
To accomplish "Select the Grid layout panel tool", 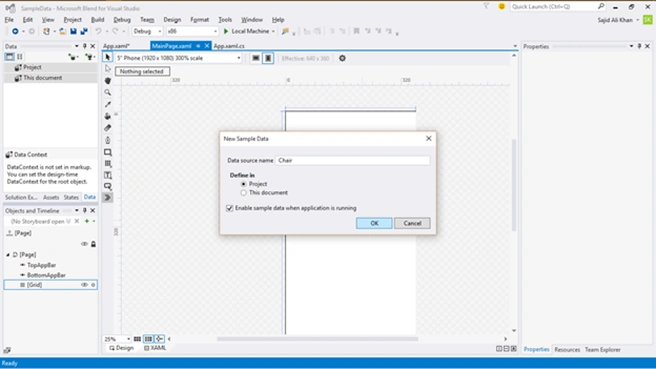I will (108, 164).
